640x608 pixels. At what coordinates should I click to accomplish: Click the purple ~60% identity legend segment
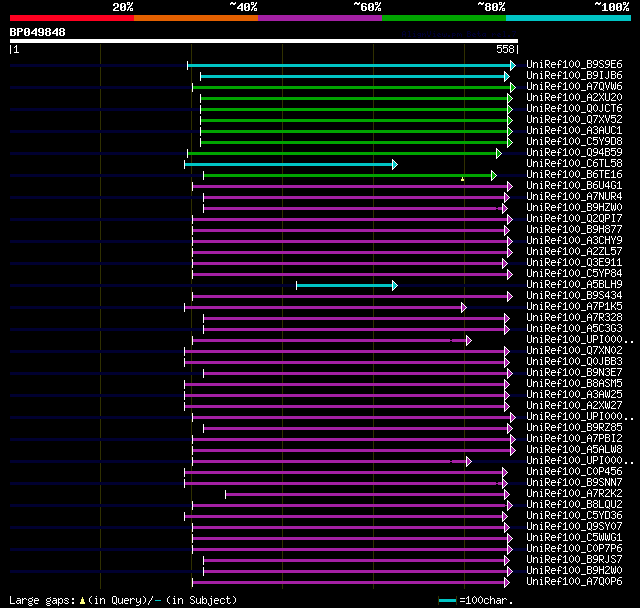tap(320, 18)
